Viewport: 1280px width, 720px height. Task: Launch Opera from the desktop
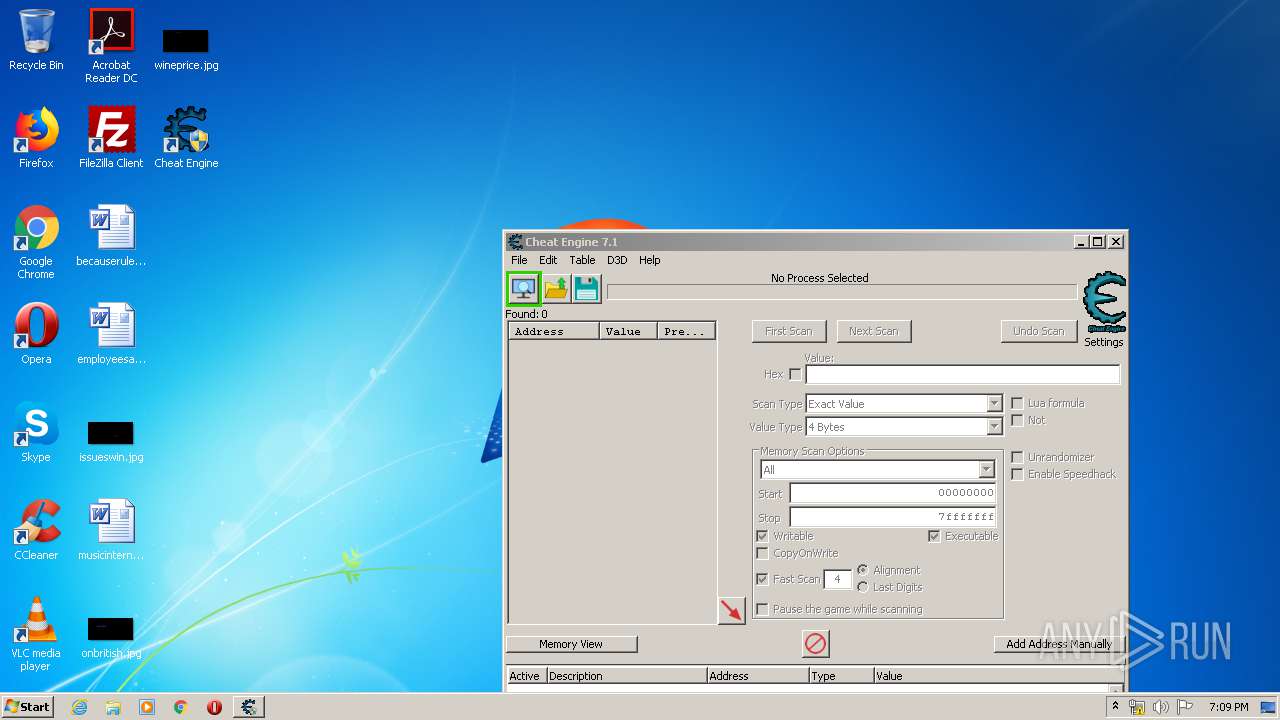coord(36,334)
